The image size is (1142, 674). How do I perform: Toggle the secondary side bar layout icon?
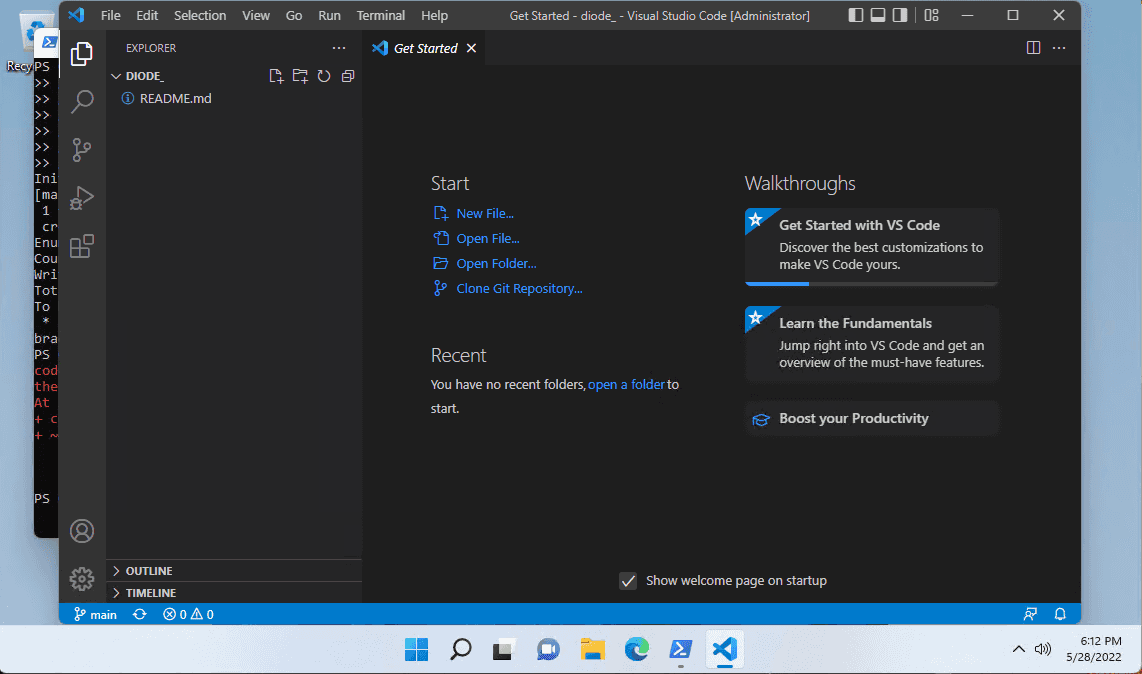pos(900,15)
